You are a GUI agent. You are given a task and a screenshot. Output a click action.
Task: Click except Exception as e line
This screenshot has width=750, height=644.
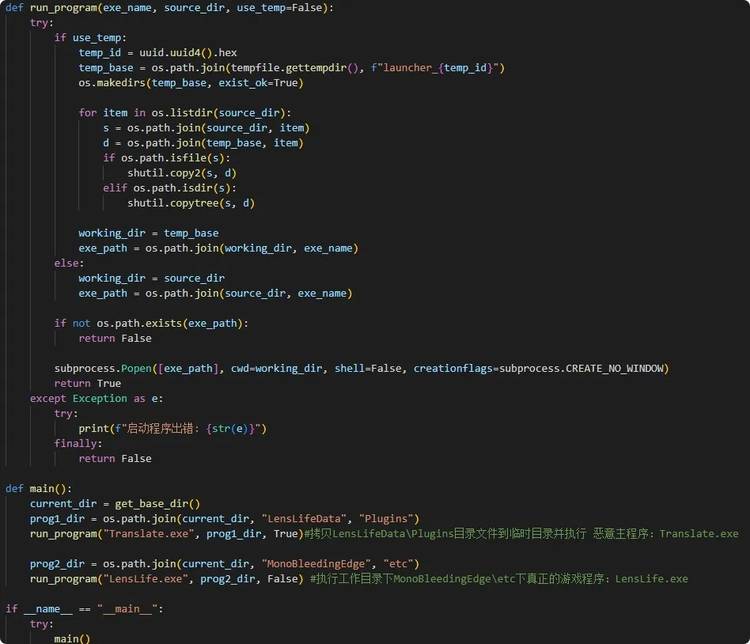tap(96, 399)
